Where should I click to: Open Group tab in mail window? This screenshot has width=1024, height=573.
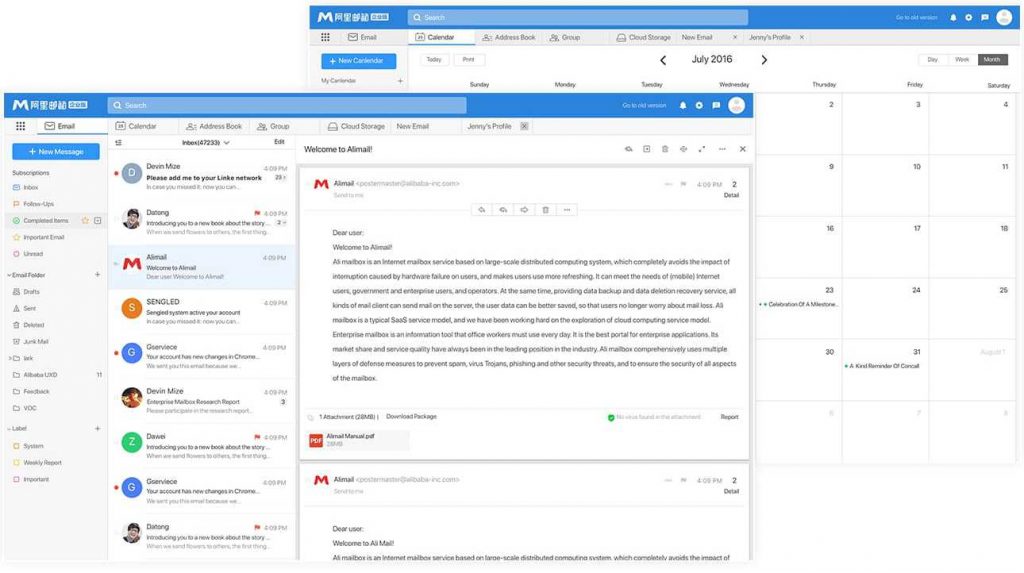coord(273,126)
